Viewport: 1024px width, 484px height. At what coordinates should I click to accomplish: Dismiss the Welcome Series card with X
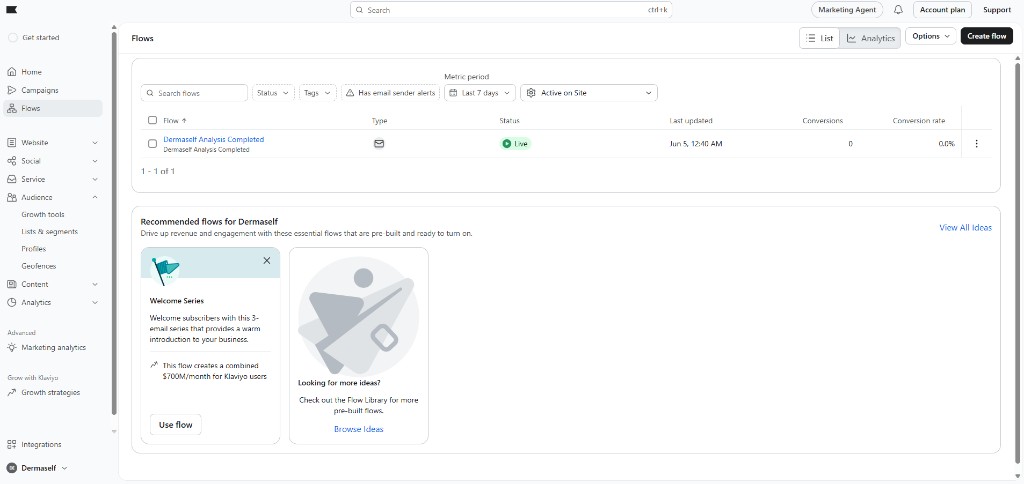(266, 261)
